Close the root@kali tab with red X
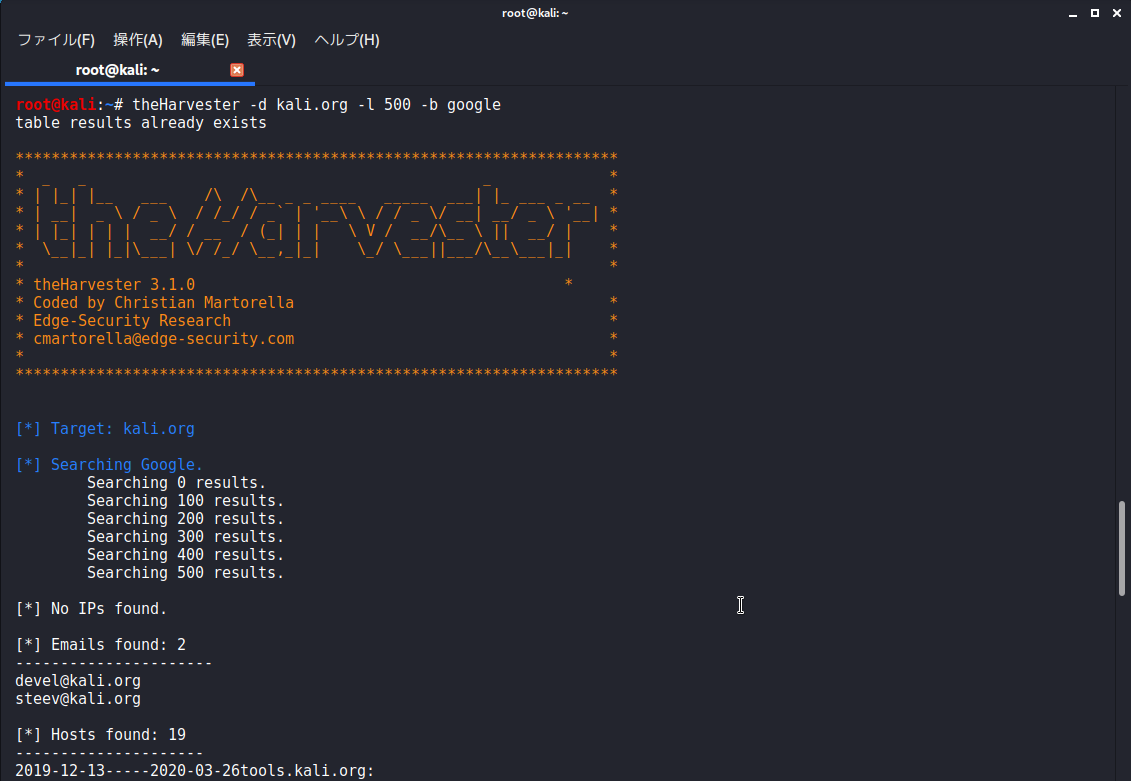The height and width of the screenshot is (781, 1131). 237,70
